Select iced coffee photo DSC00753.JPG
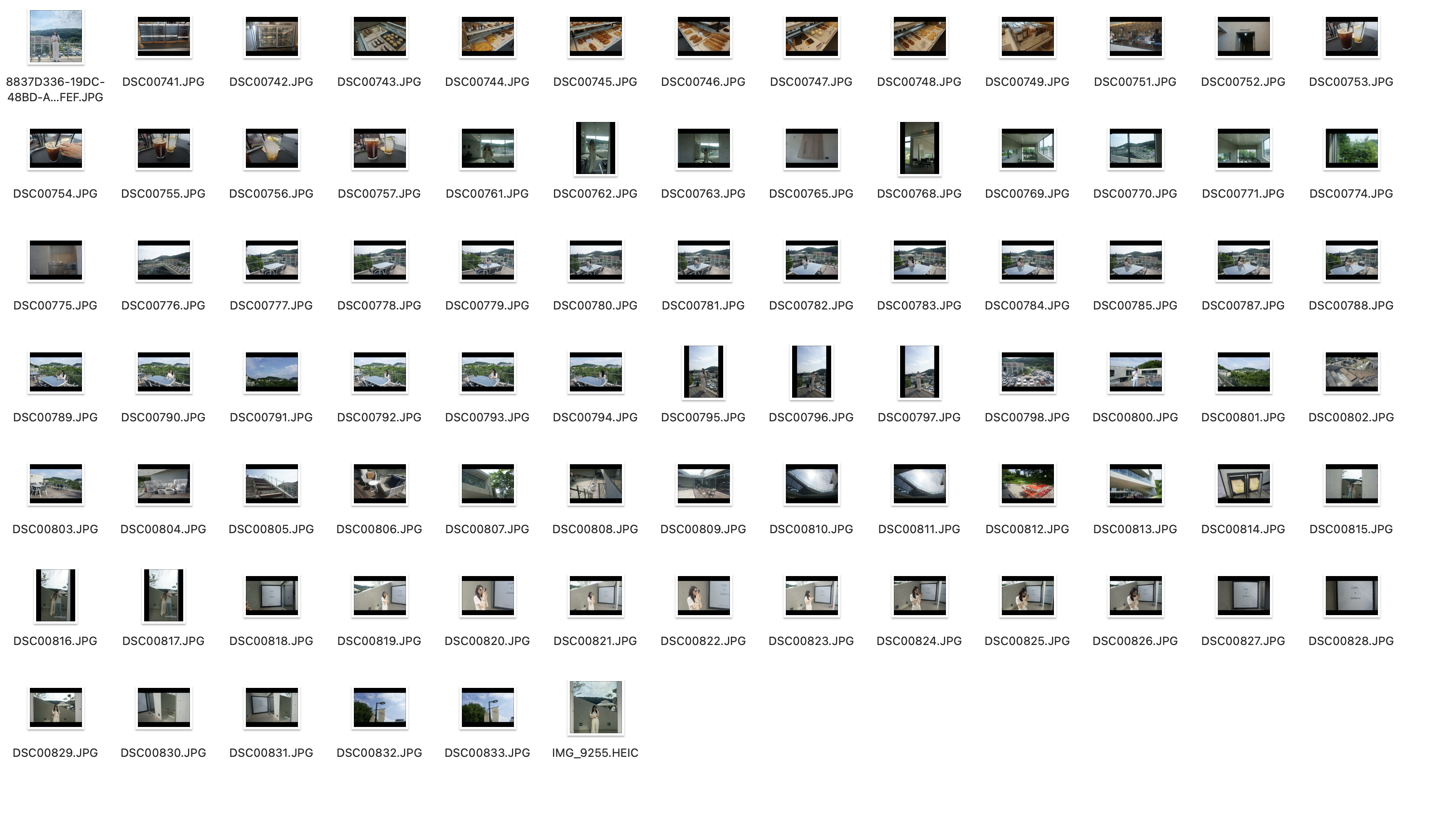 tap(1351, 37)
